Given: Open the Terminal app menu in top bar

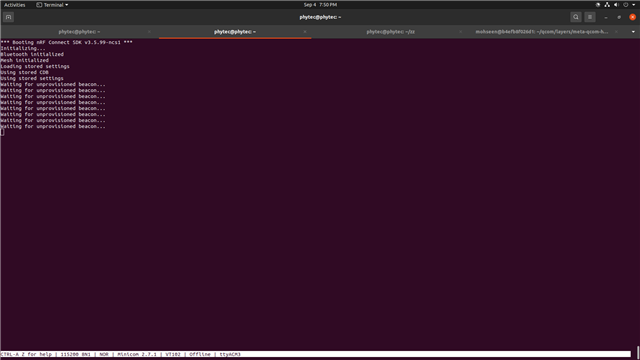Looking at the screenshot, I should (x=52, y=5).
